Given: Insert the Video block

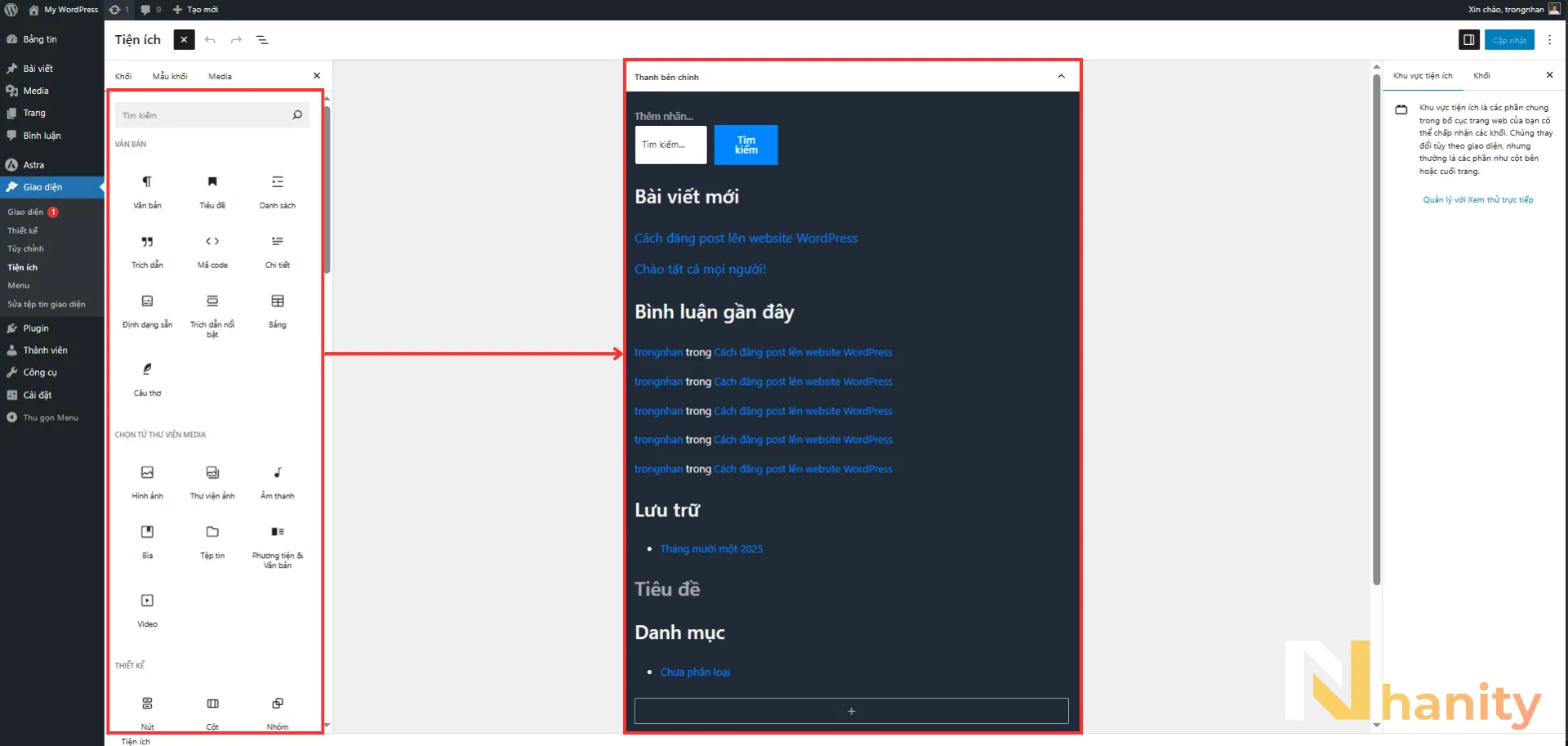Looking at the screenshot, I should [147, 610].
